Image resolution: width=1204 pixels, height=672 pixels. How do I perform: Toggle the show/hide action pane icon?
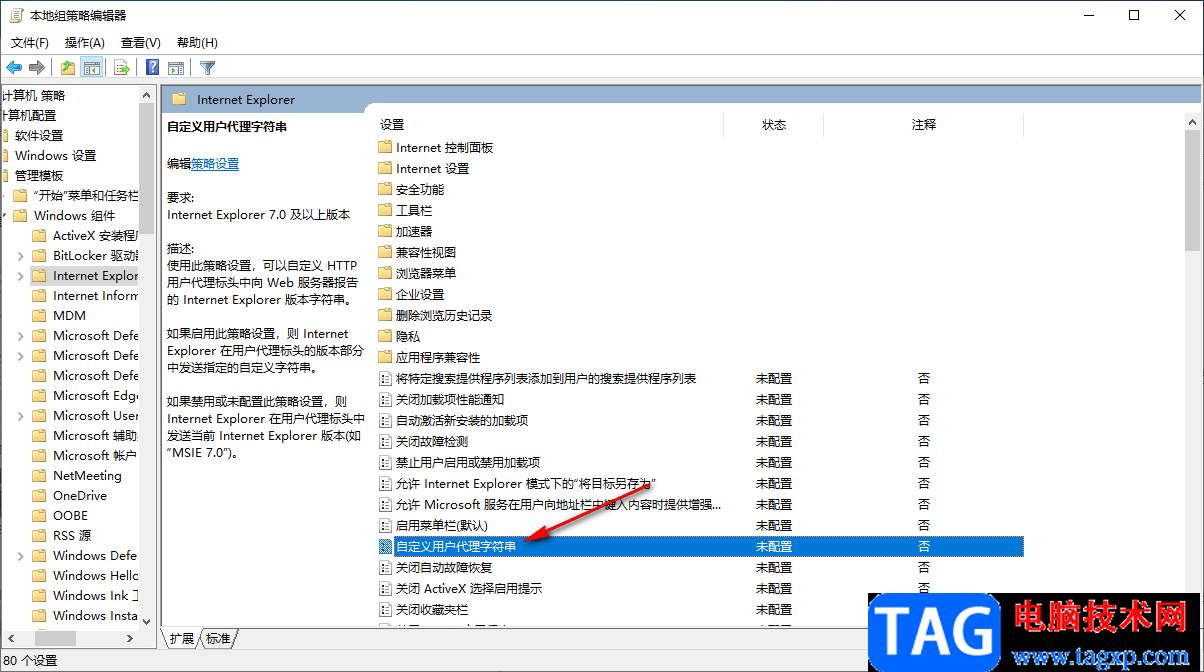coord(176,67)
